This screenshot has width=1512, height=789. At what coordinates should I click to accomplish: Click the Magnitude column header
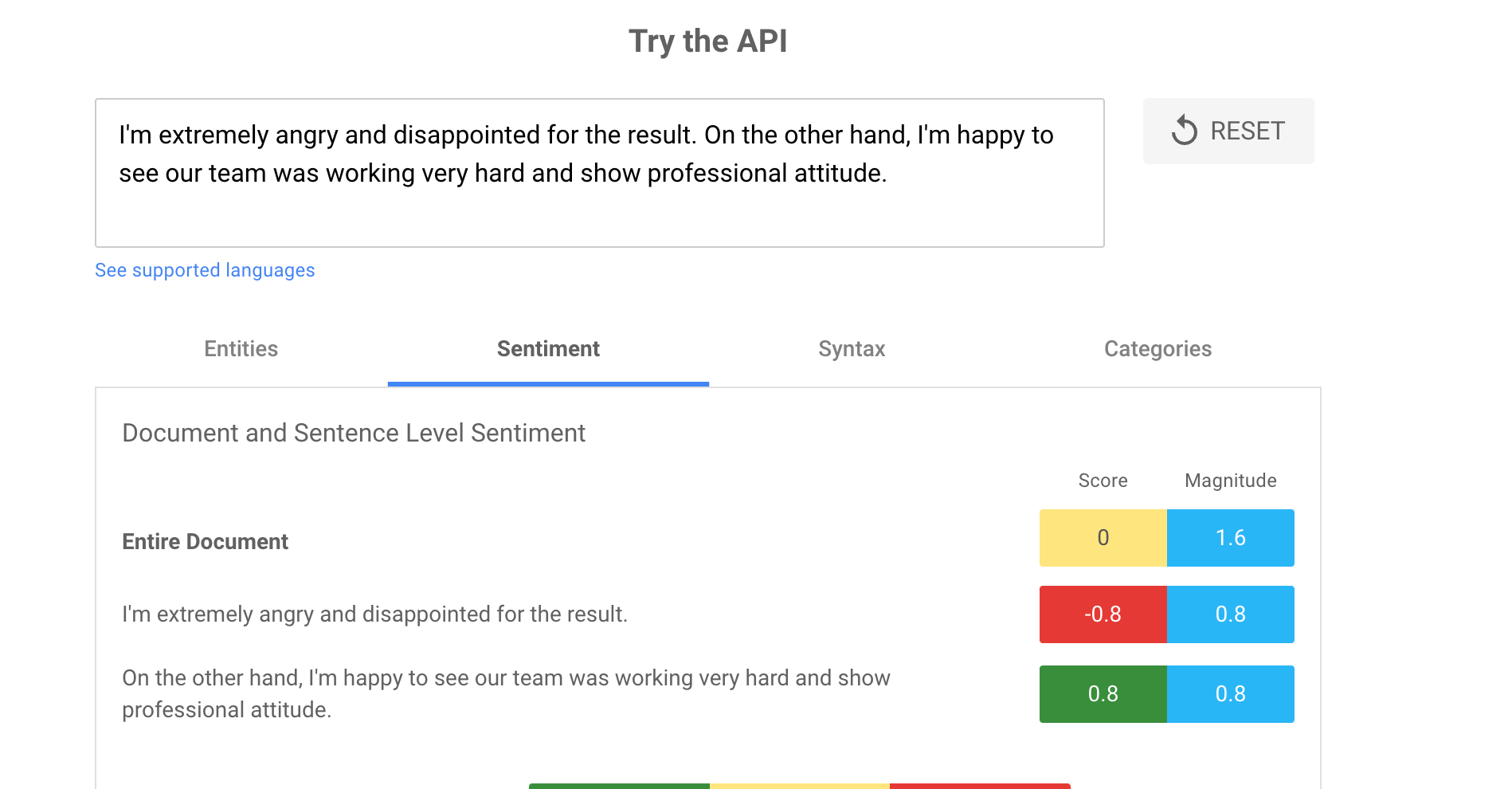(1230, 481)
